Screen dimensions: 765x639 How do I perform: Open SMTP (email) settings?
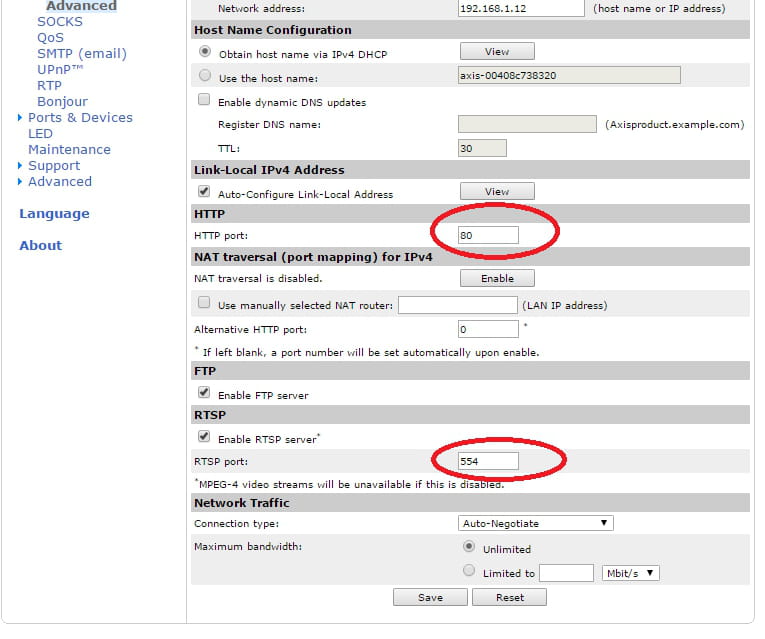pyautogui.click(x=82, y=54)
